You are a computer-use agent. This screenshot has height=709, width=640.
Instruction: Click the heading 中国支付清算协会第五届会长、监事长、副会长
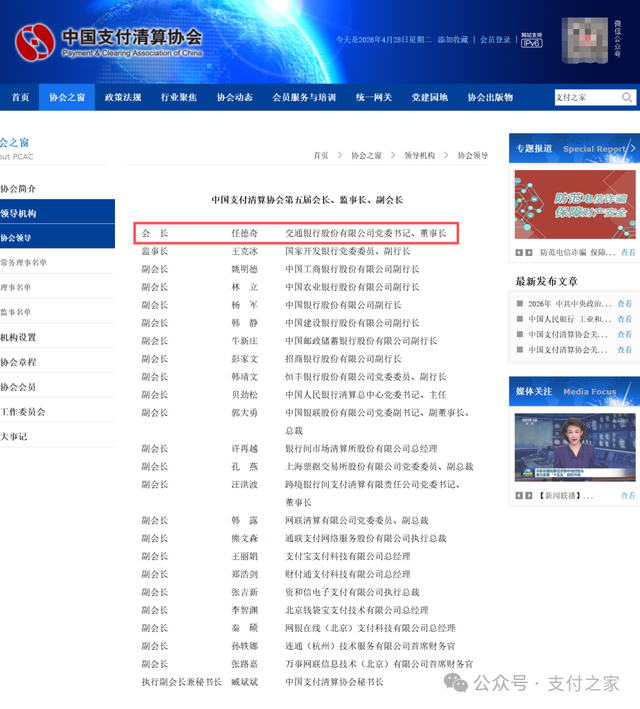click(307, 200)
